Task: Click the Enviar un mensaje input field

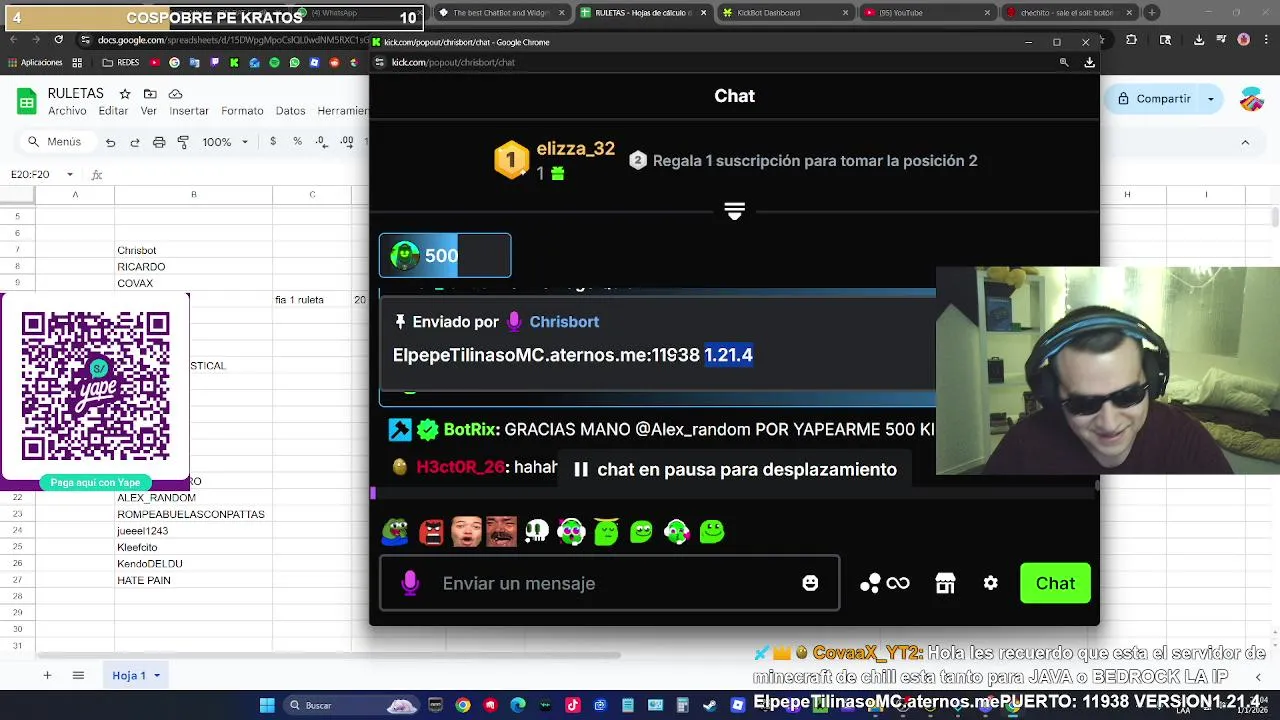Action: (x=610, y=583)
